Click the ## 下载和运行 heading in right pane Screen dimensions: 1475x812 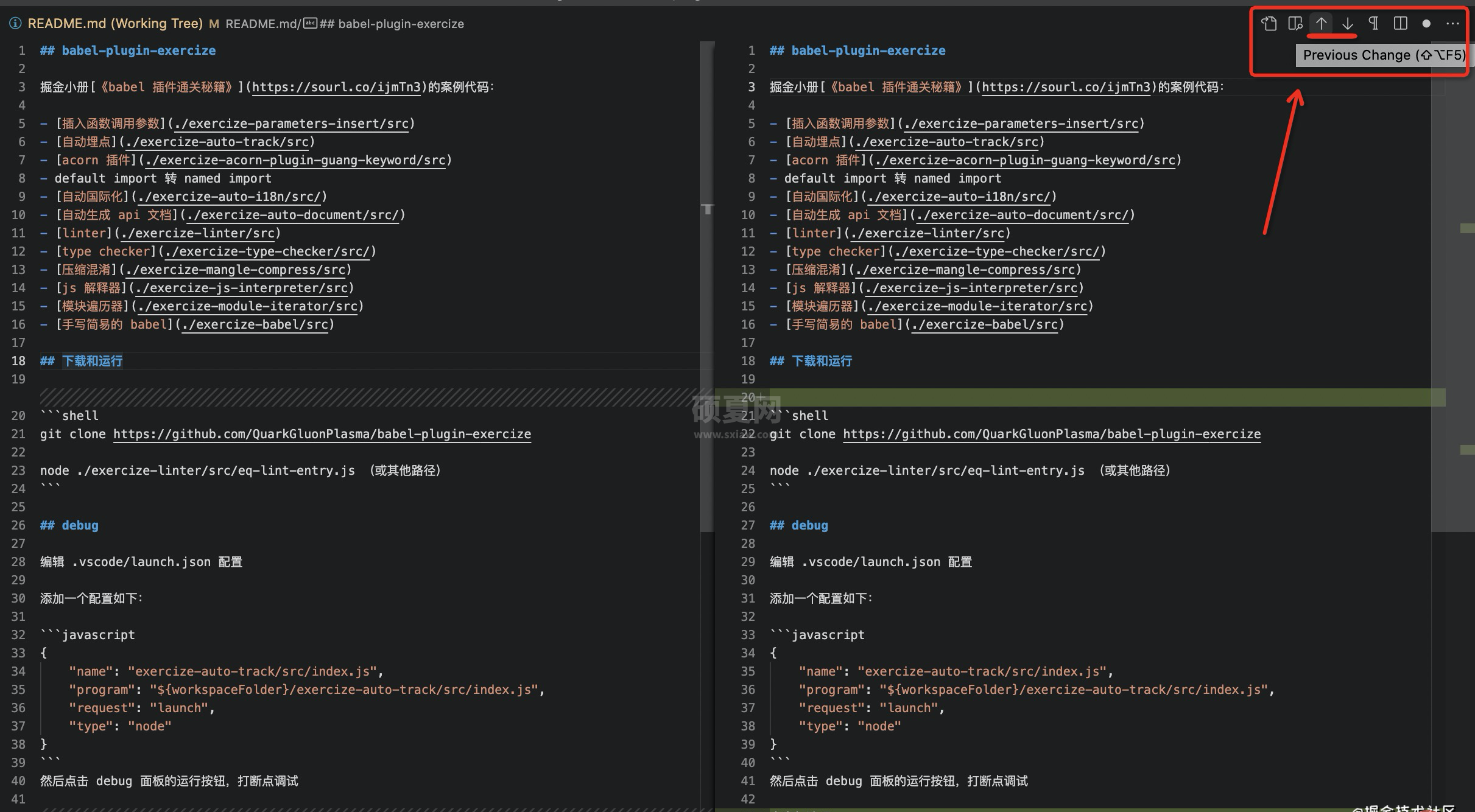pyautogui.click(x=811, y=361)
